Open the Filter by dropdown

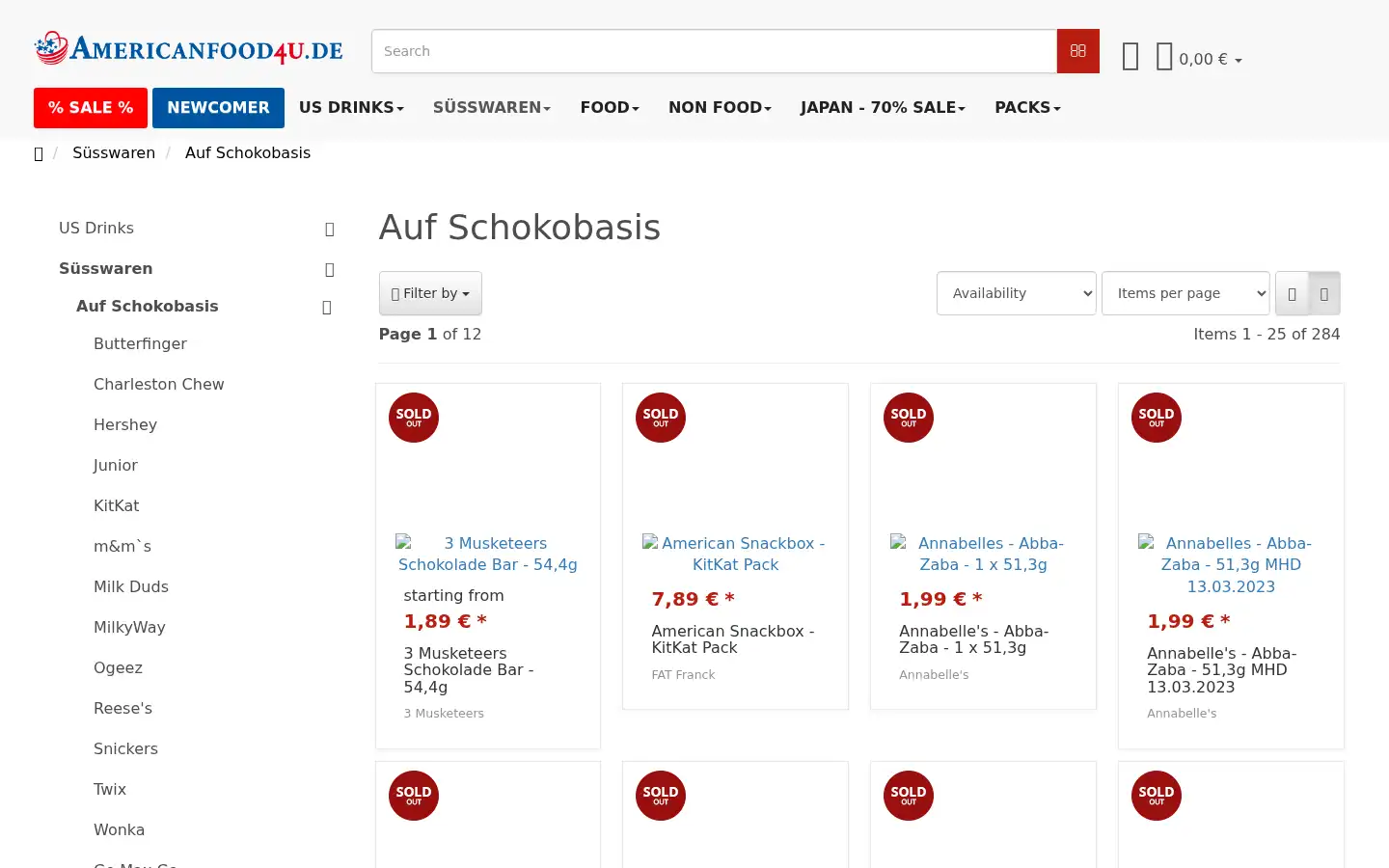[430, 293]
